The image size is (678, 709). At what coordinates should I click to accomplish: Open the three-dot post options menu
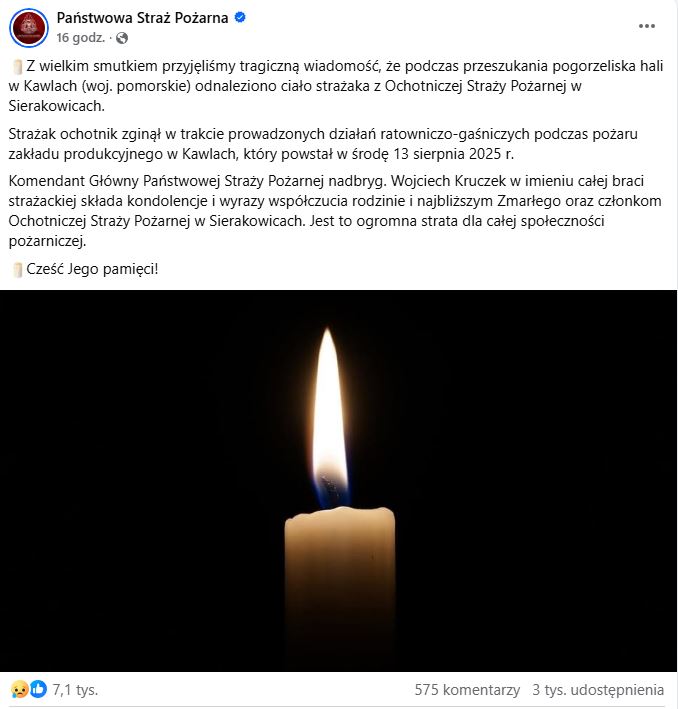pyautogui.click(x=647, y=26)
